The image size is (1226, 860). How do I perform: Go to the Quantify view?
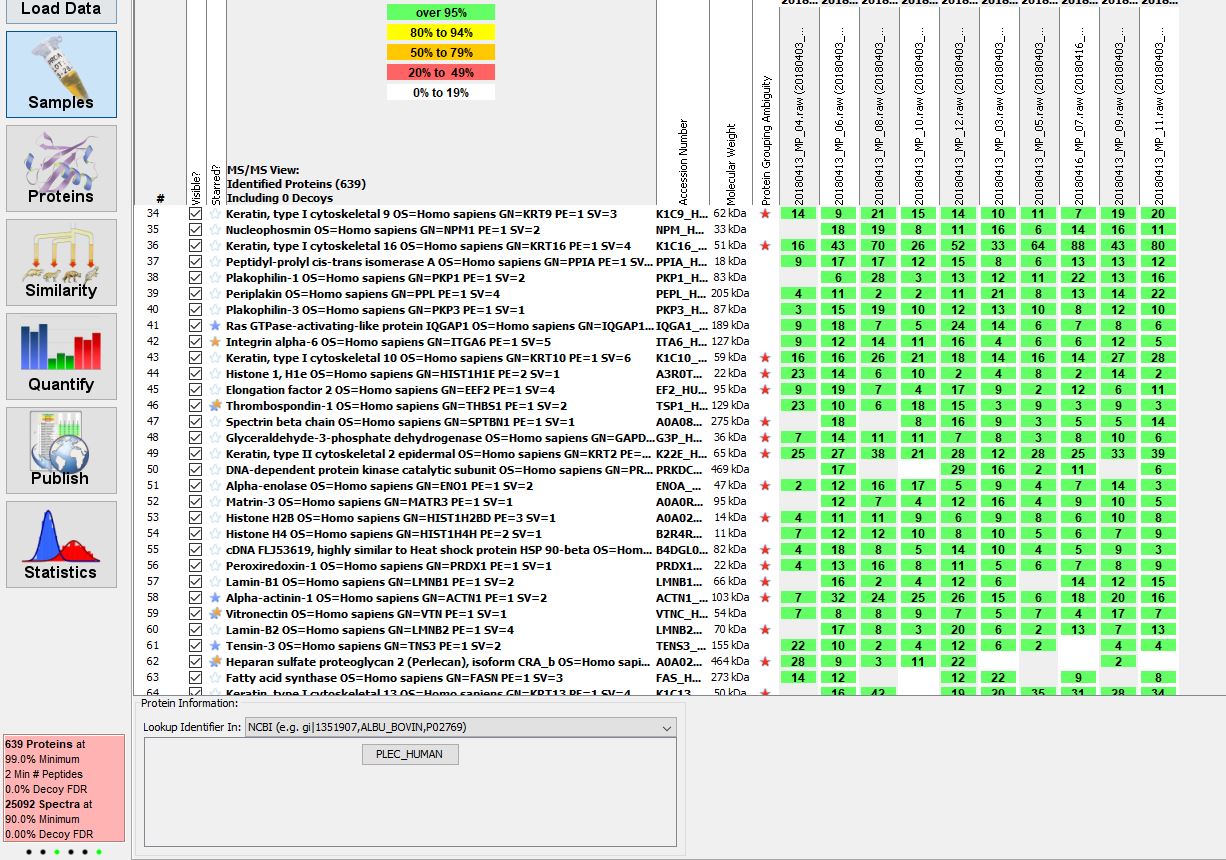pos(61,356)
